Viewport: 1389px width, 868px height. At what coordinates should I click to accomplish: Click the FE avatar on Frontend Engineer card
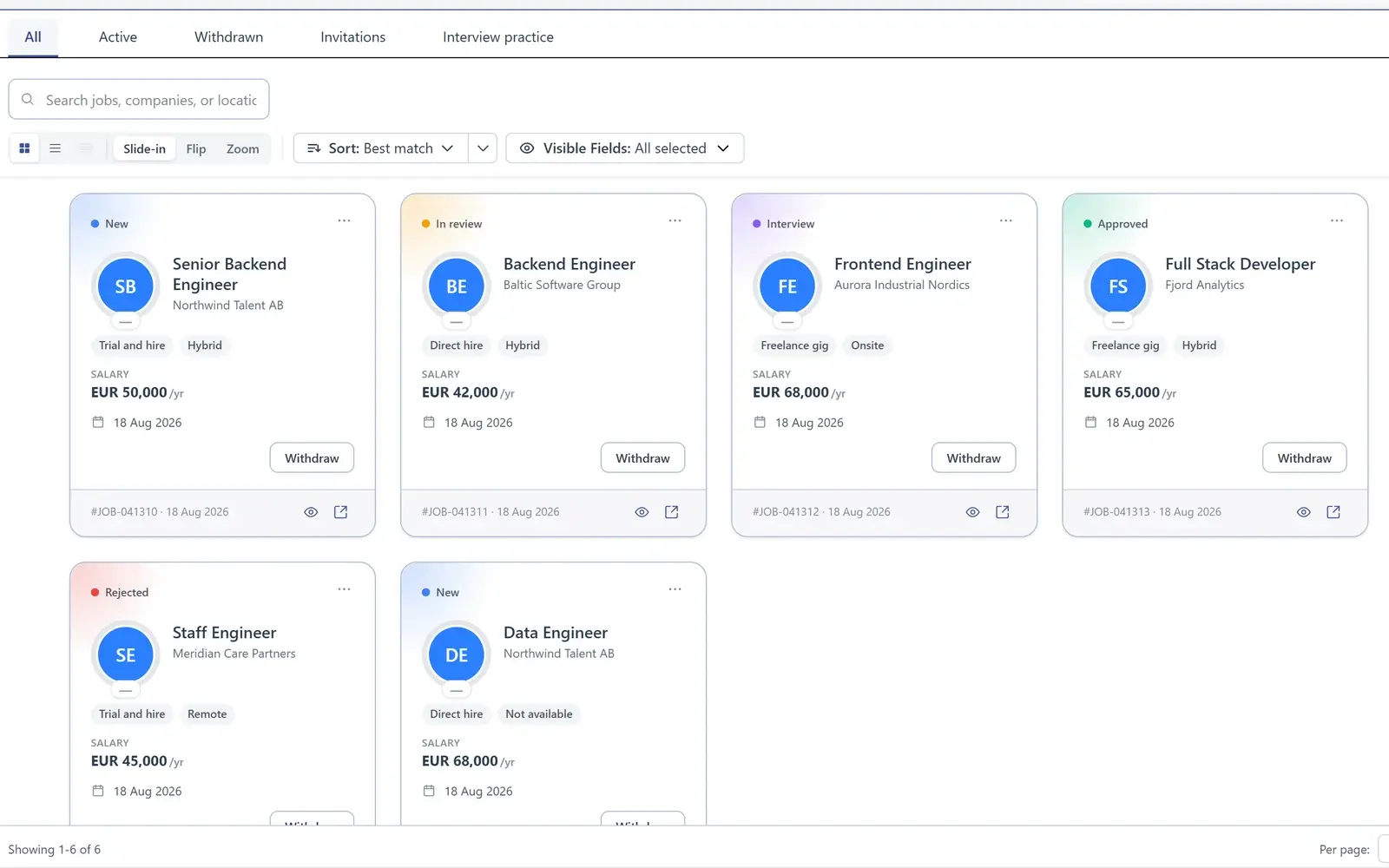(x=787, y=286)
